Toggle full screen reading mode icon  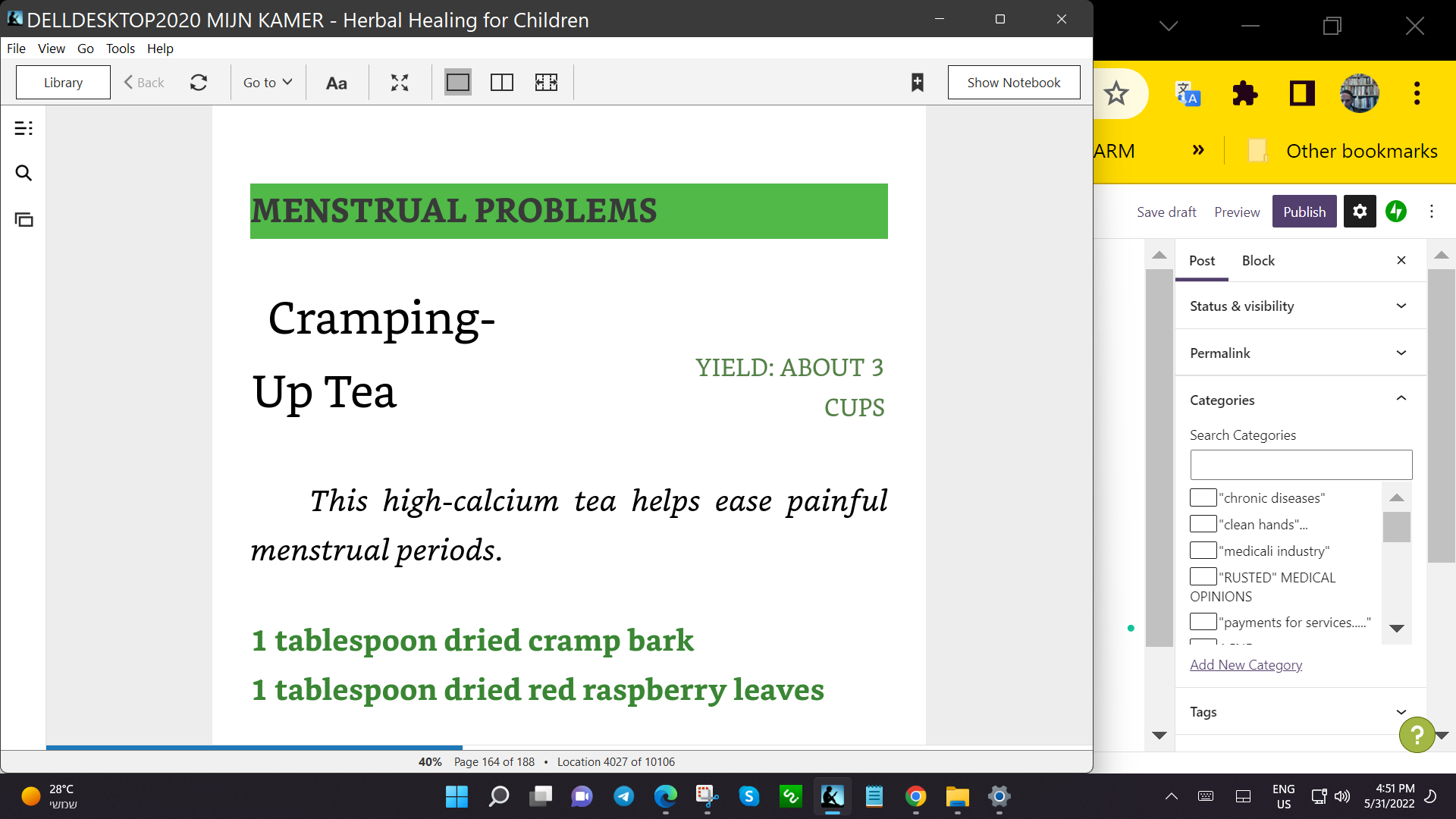pyautogui.click(x=400, y=83)
